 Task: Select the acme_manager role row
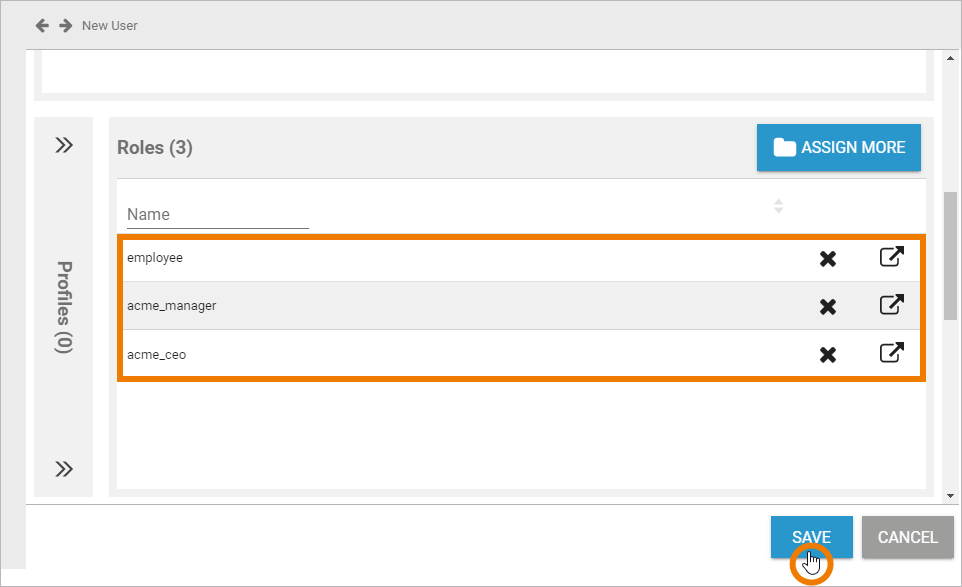400,306
